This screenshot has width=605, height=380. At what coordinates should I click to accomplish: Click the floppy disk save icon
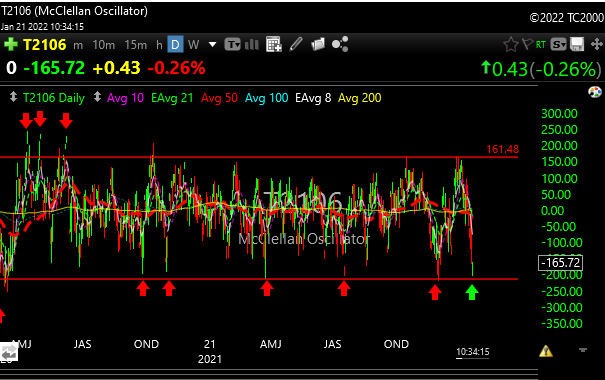[577, 44]
